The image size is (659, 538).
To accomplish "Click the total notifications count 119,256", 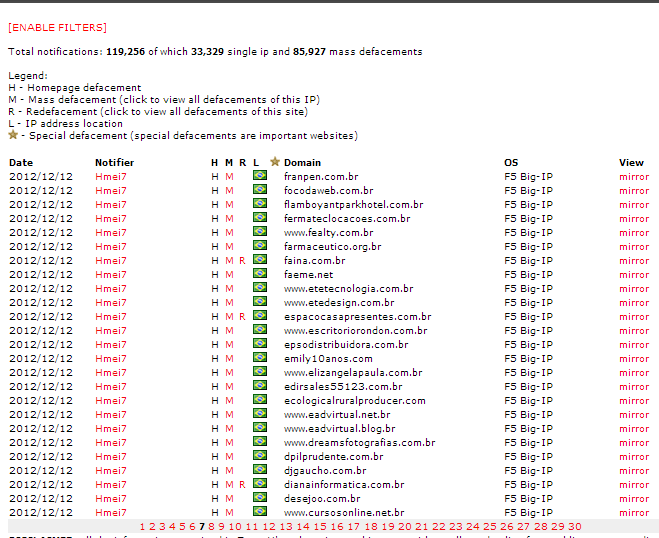I will coord(125,52).
